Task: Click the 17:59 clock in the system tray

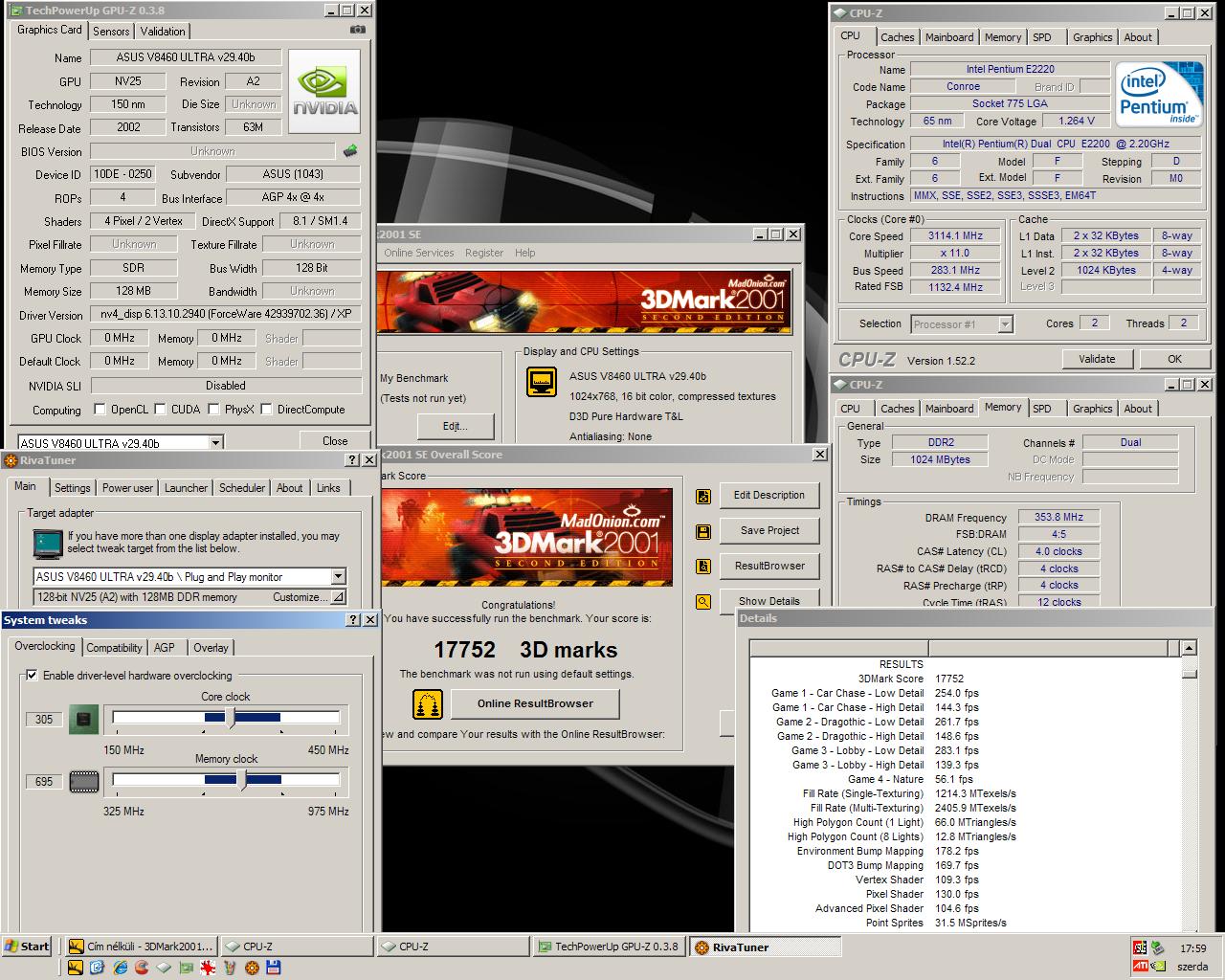Action: point(1193,948)
